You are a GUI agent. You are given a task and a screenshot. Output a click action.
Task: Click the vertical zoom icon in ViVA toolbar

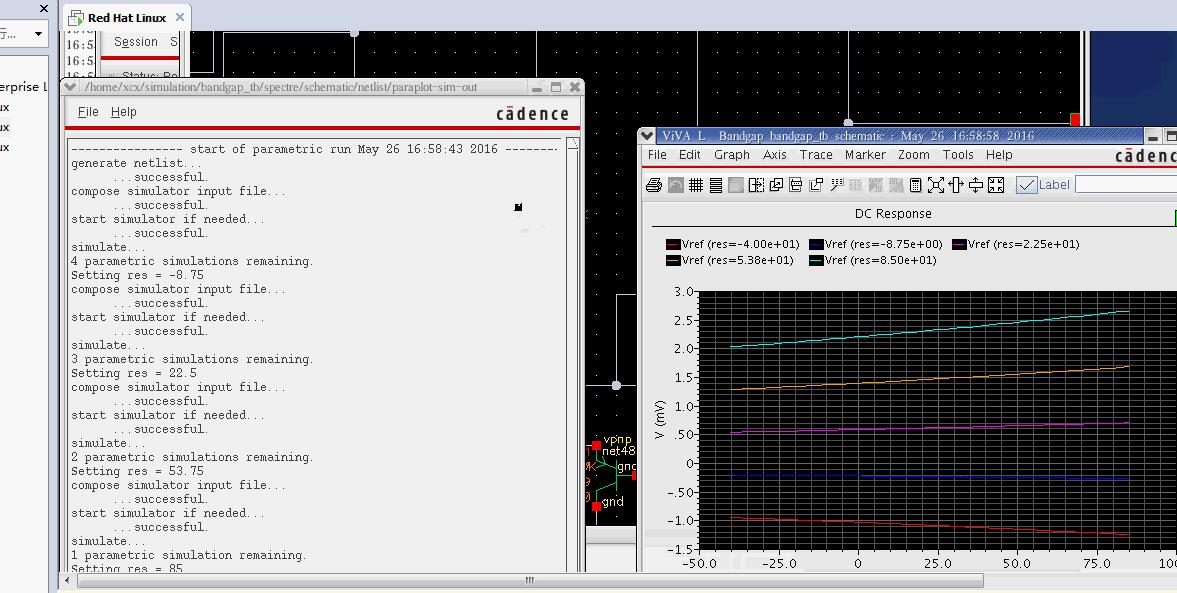click(x=976, y=185)
